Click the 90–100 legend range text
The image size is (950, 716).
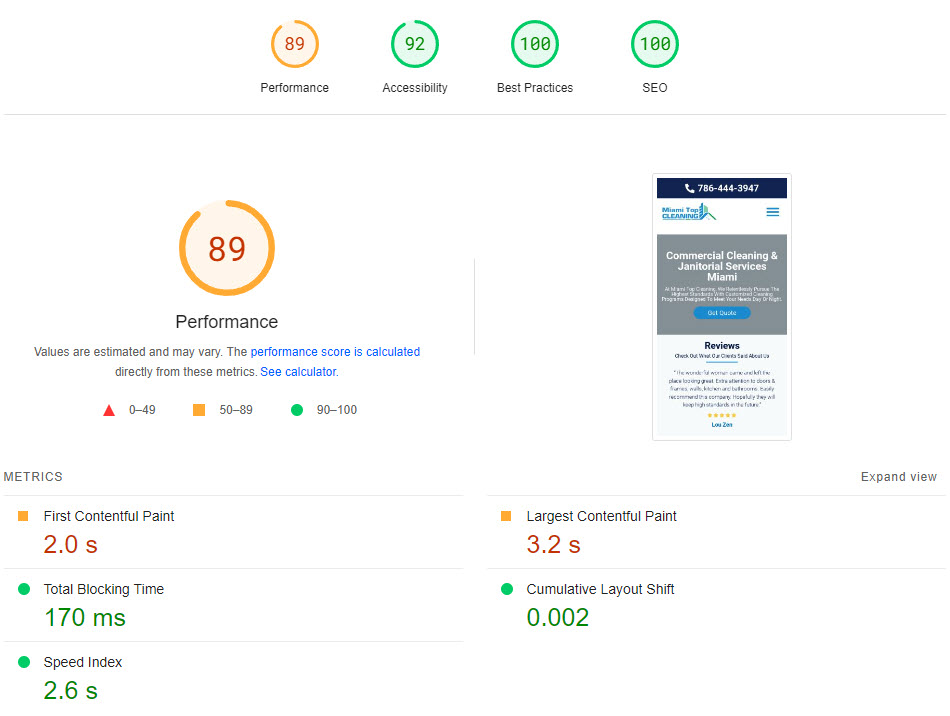point(337,410)
